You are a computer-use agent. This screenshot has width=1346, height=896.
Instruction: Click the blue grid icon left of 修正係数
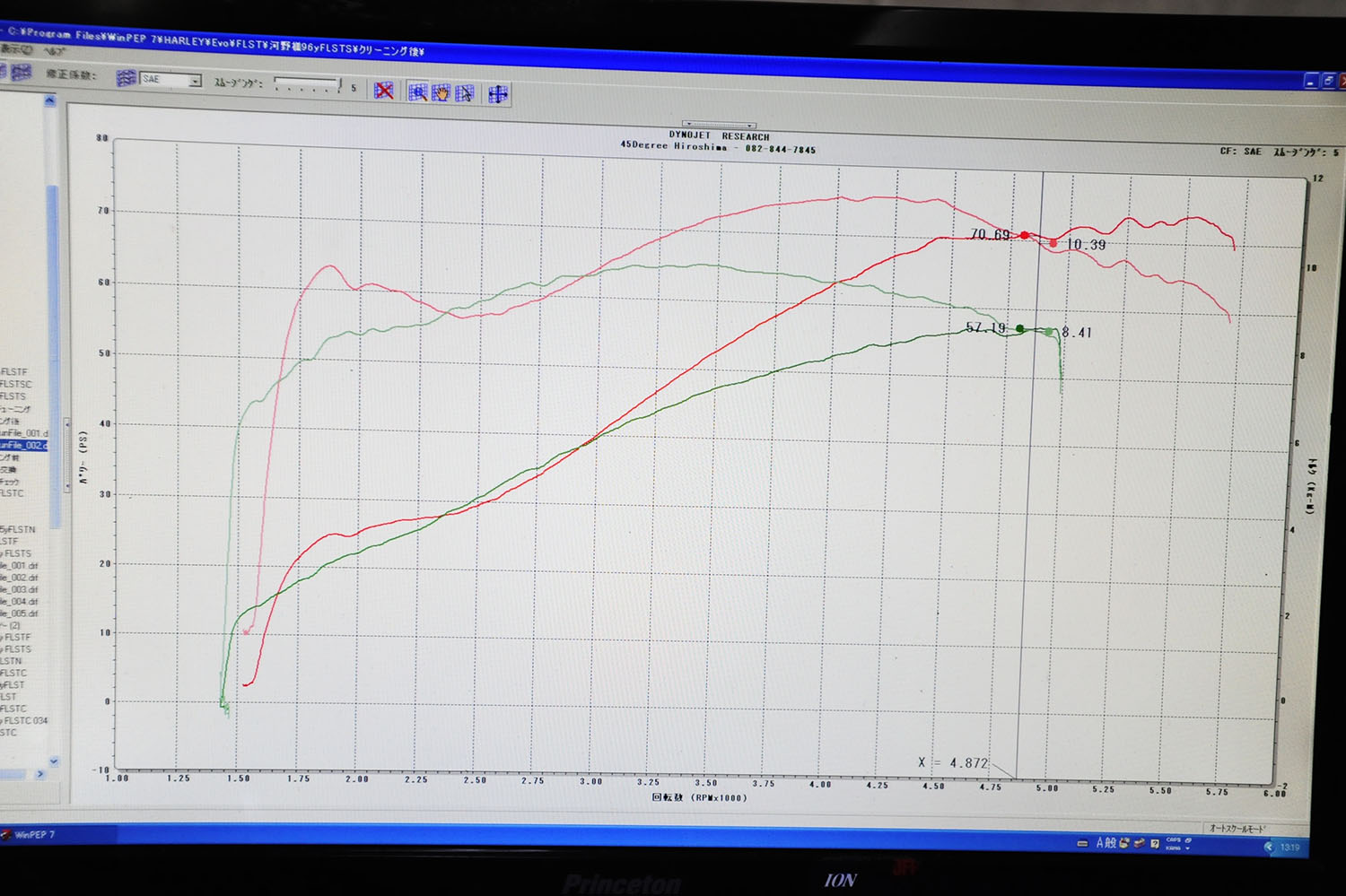click(21, 73)
